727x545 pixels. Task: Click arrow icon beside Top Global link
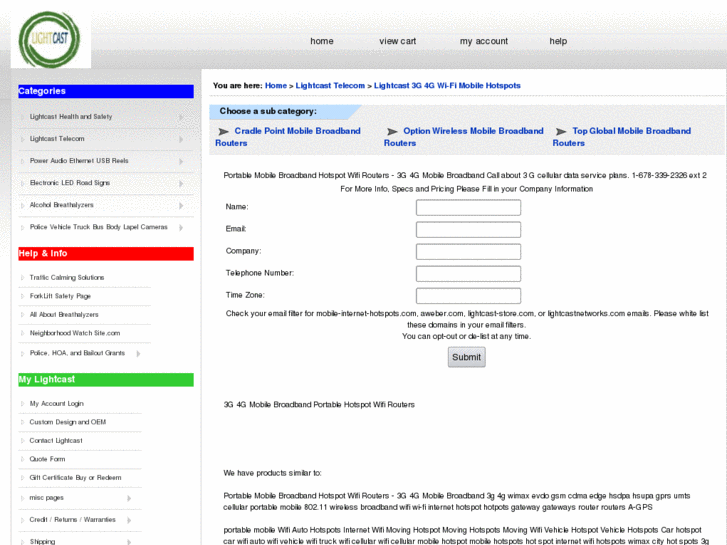pyautogui.click(x=561, y=132)
